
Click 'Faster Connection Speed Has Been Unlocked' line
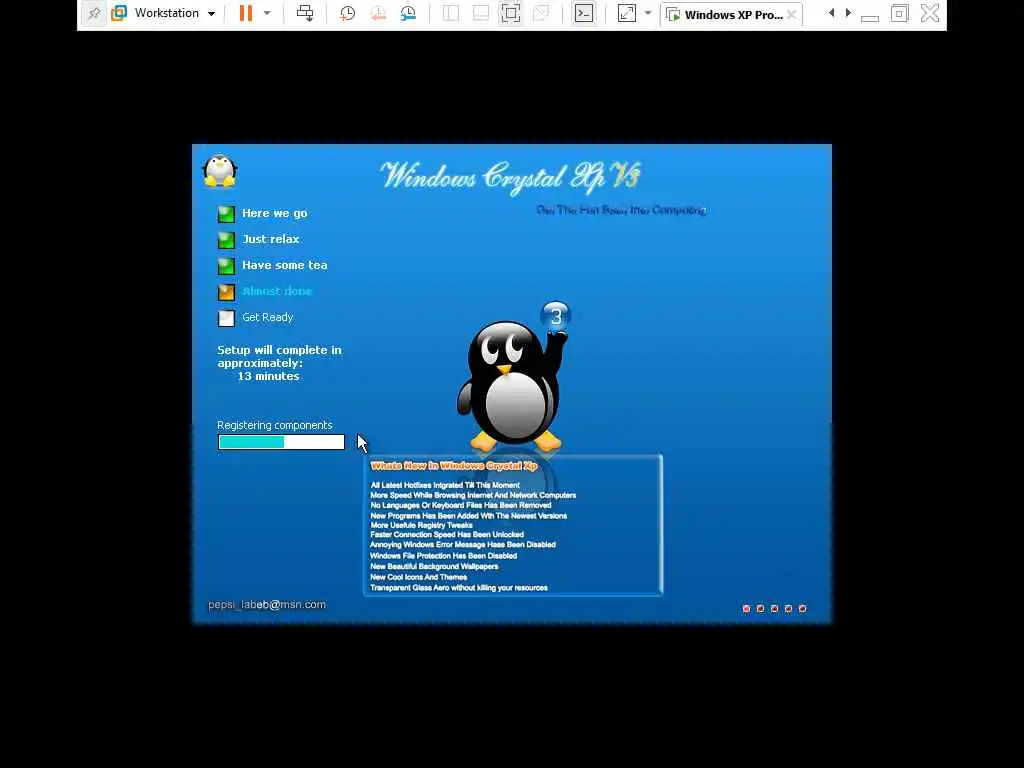(x=447, y=534)
